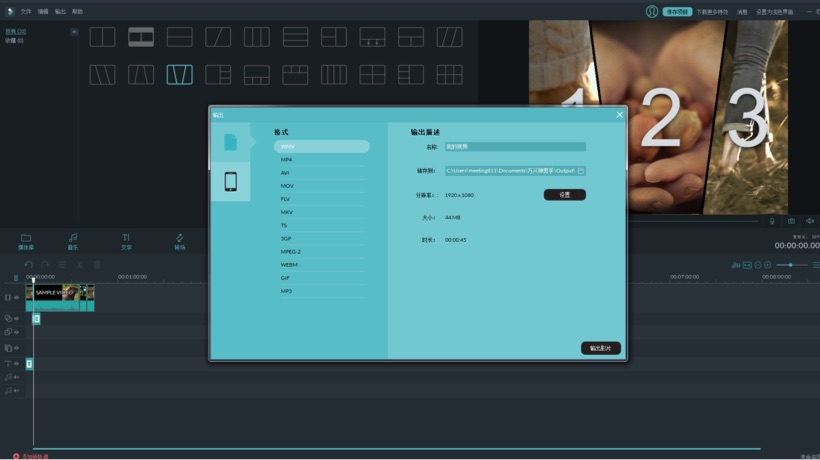Open the Transitions tool icon
The height and width of the screenshot is (460, 820).
click(x=180, y=241)
